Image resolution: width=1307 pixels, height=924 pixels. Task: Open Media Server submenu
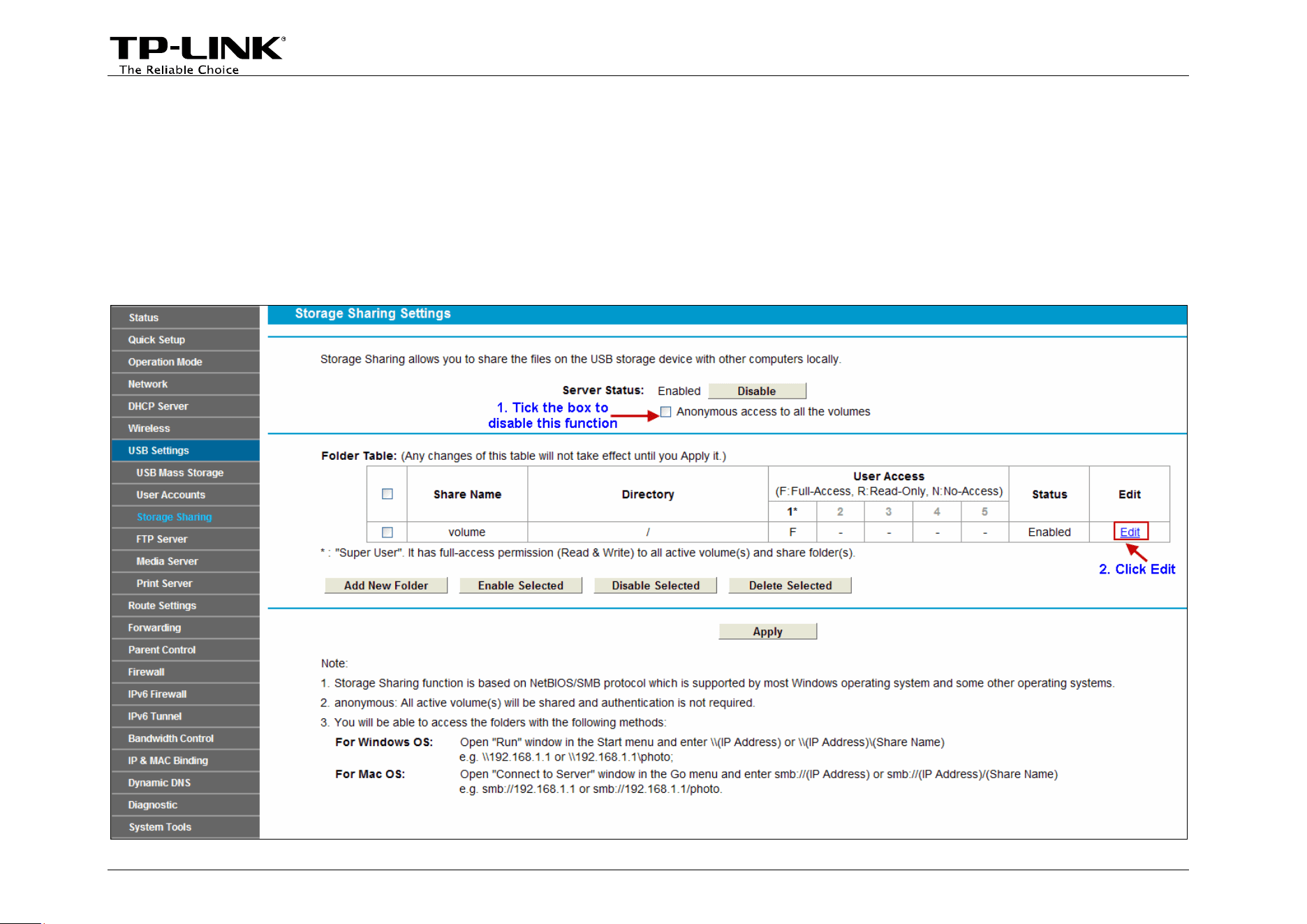[x=185, y=561]
